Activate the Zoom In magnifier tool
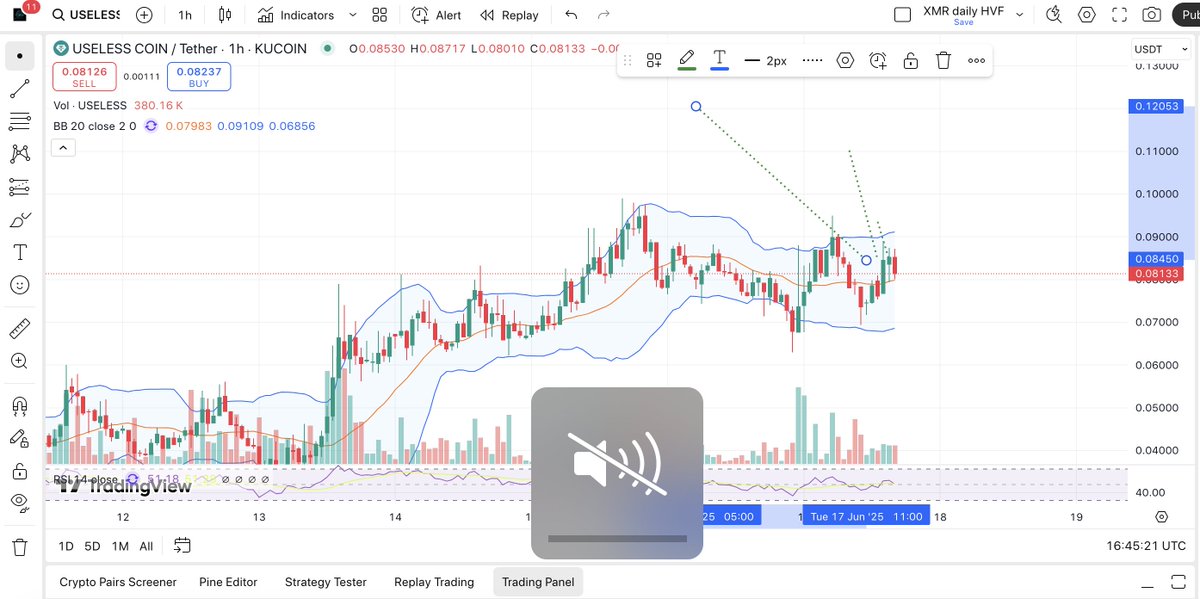The height and width of the screenshot is (599, 1200). pos(19,362)
